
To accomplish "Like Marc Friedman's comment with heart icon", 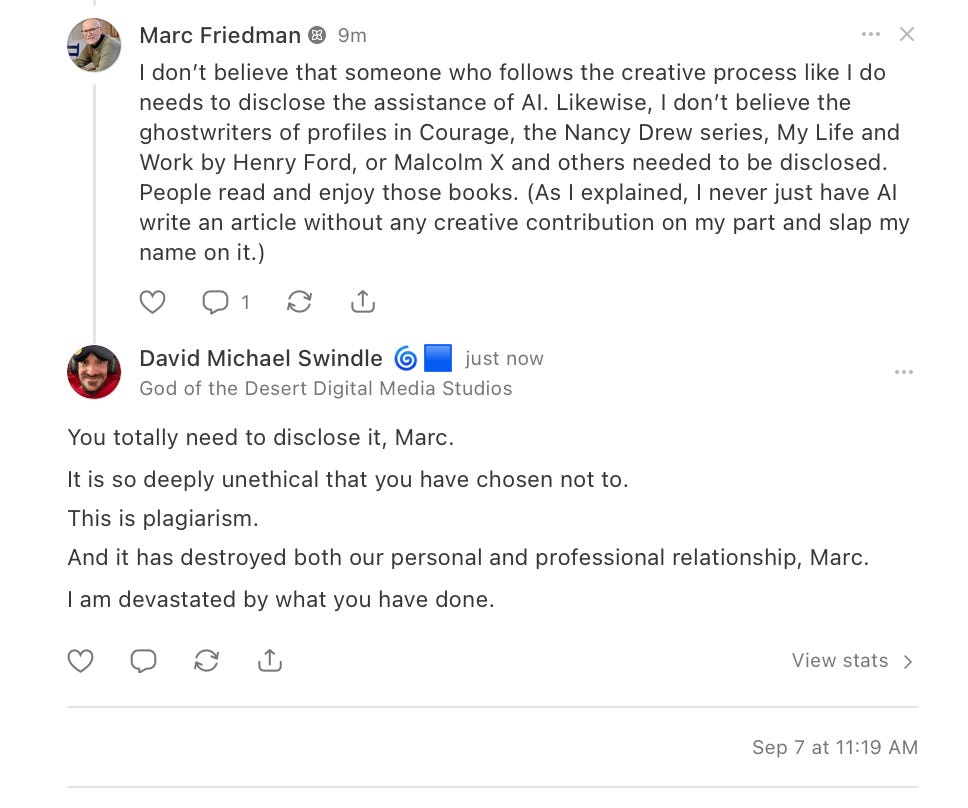I will pos(152,302).
